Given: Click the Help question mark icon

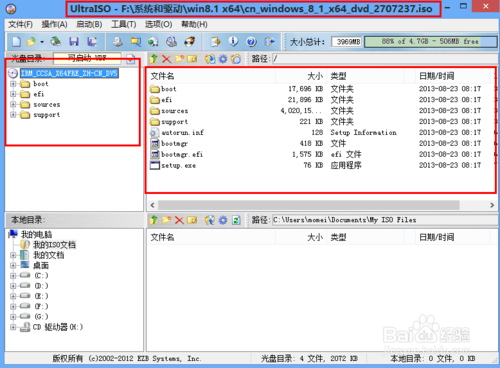Looking at the screenshot, I should (x=251, y=42).
